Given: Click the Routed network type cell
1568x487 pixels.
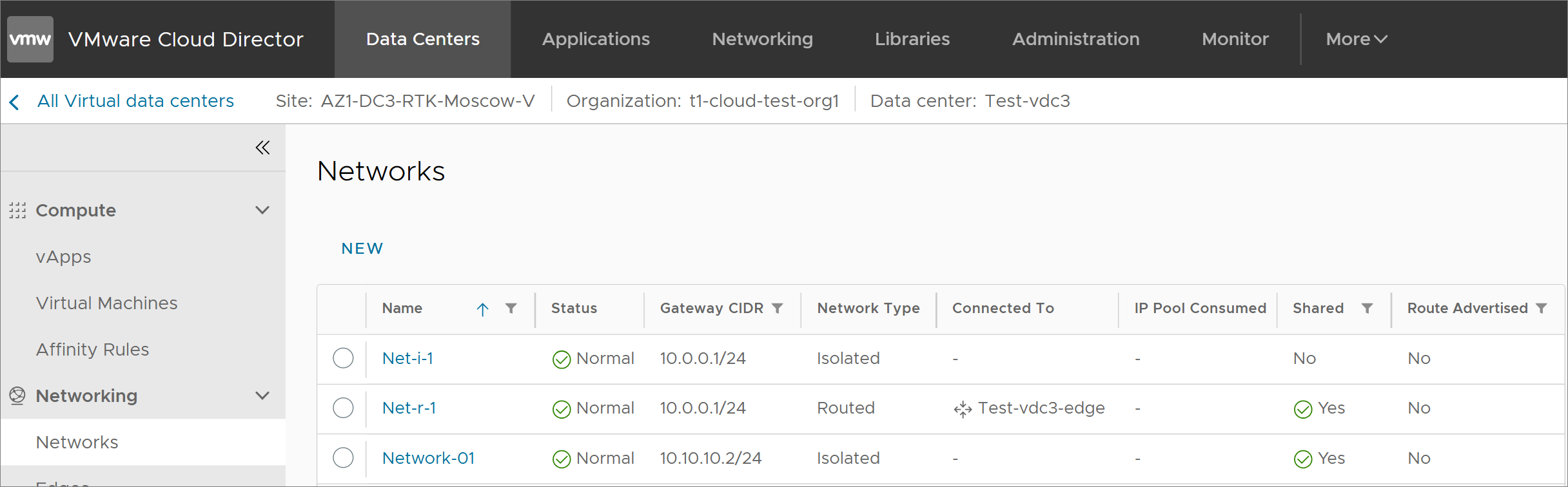Looking at the screenshot, I should click(846, 408).
